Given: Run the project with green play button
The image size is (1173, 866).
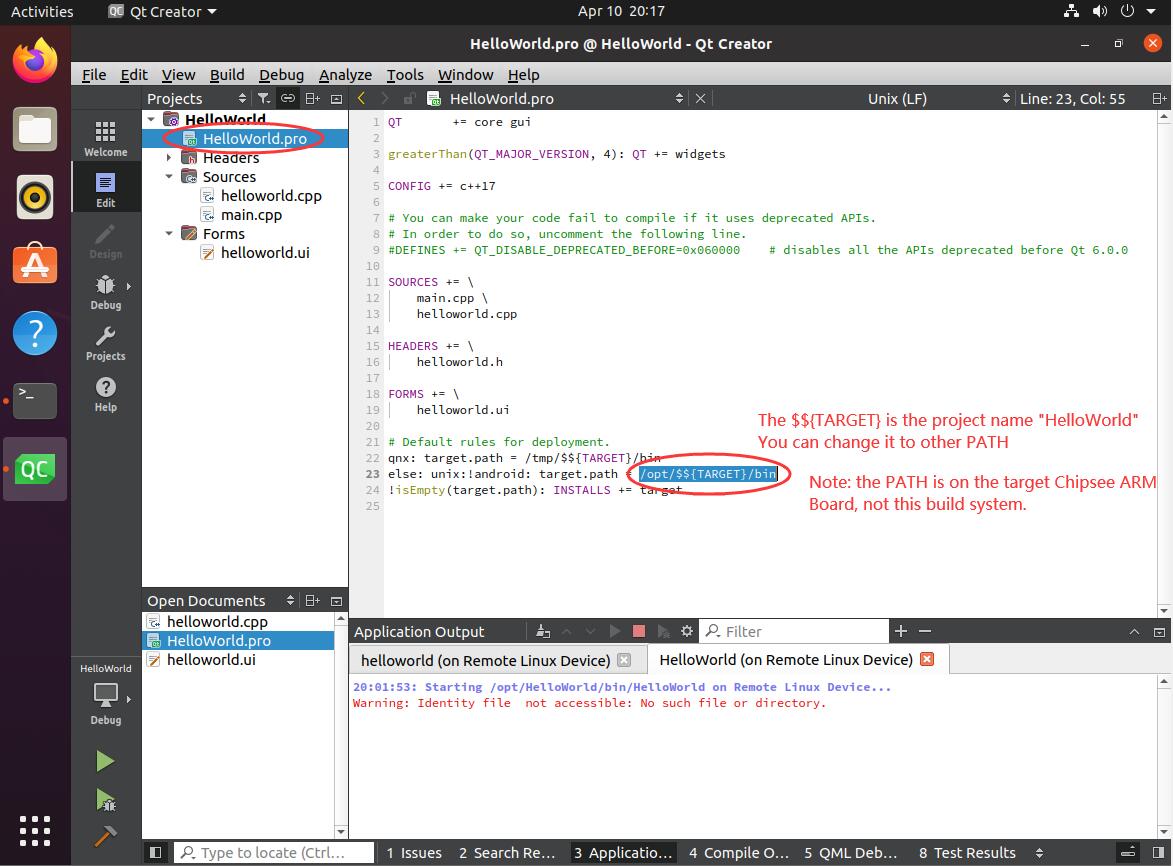Looking at the screenshot, I should [105, 761].
